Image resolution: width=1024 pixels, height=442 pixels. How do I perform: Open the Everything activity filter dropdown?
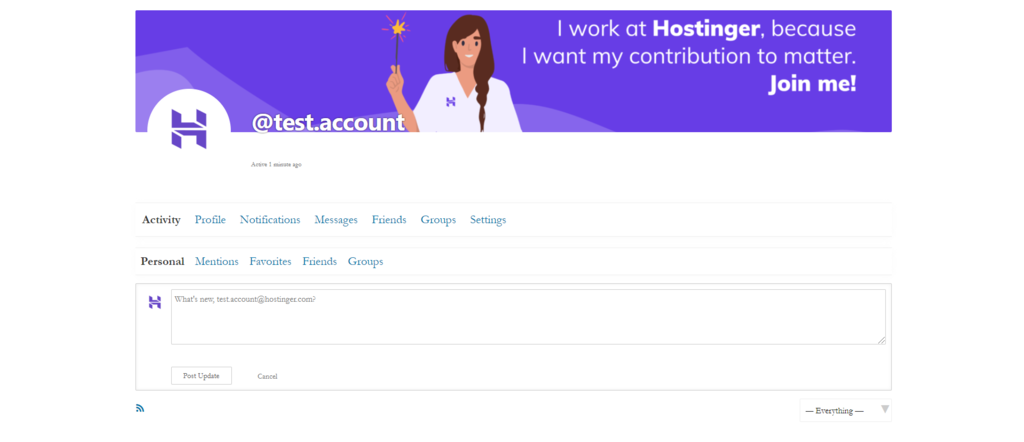point(845,411)
